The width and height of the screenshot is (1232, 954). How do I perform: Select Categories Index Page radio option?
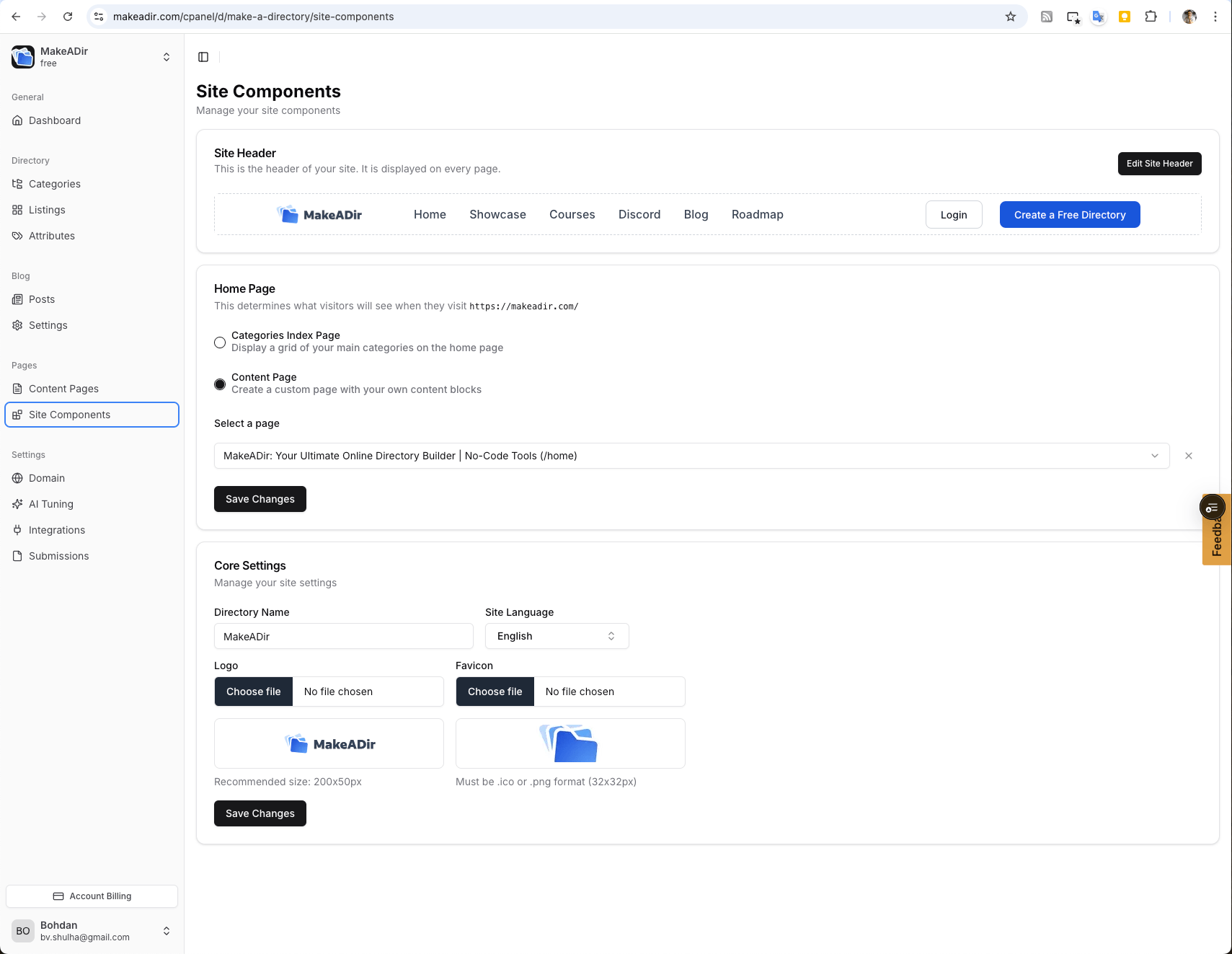[x=220, y=343]
